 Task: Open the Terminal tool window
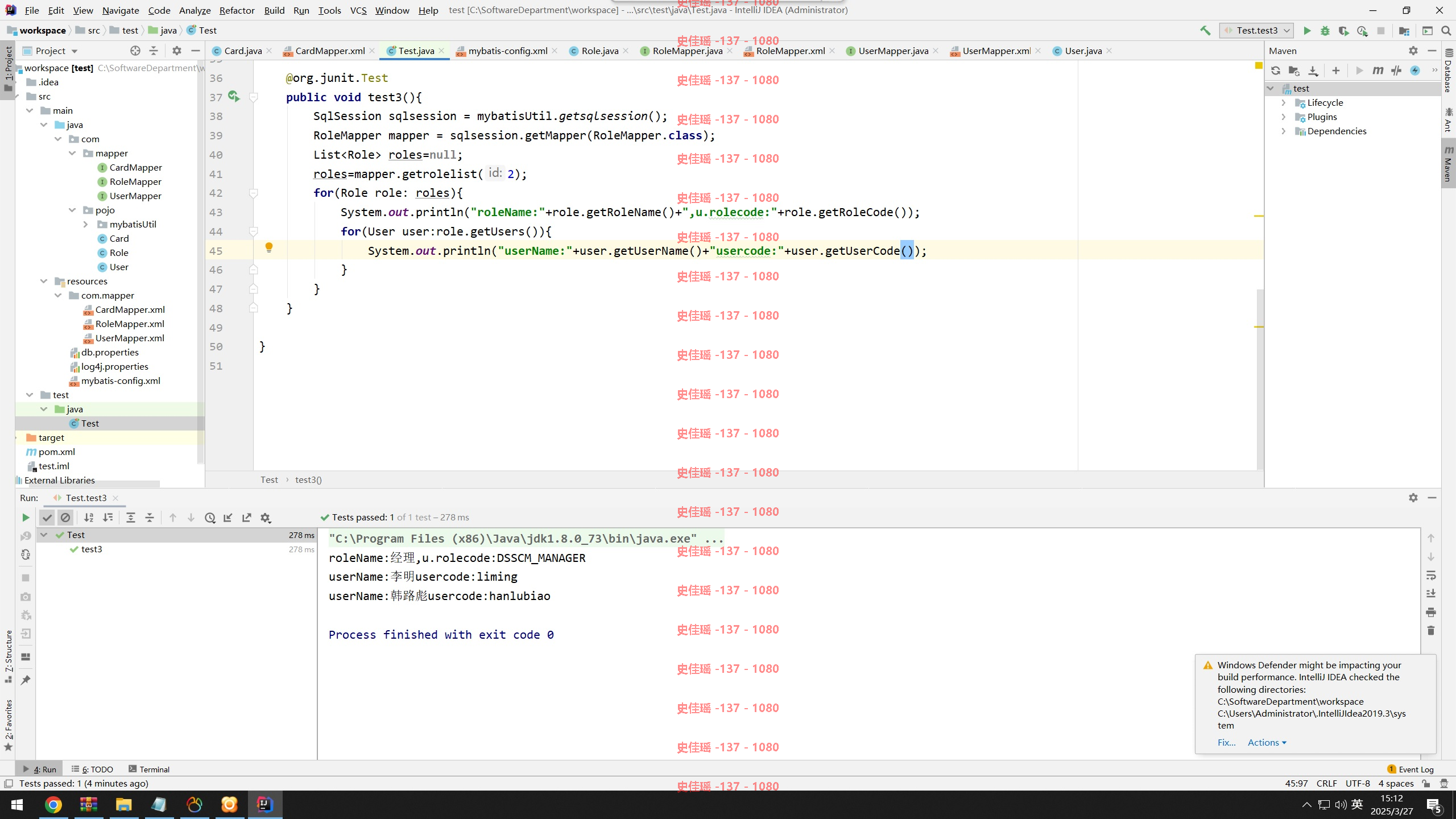pos(149,769)
